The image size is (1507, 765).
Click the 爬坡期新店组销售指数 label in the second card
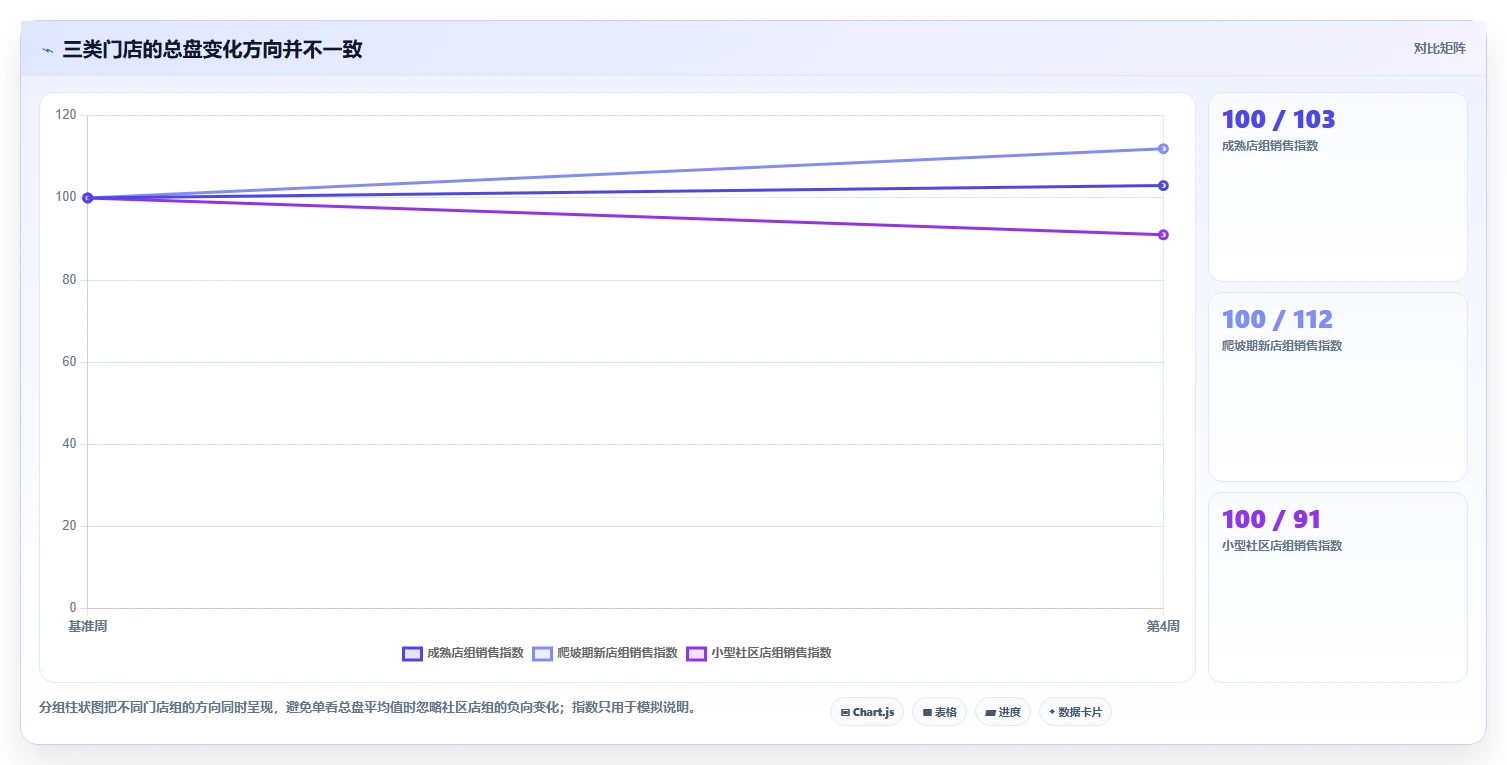point(1282,346)
